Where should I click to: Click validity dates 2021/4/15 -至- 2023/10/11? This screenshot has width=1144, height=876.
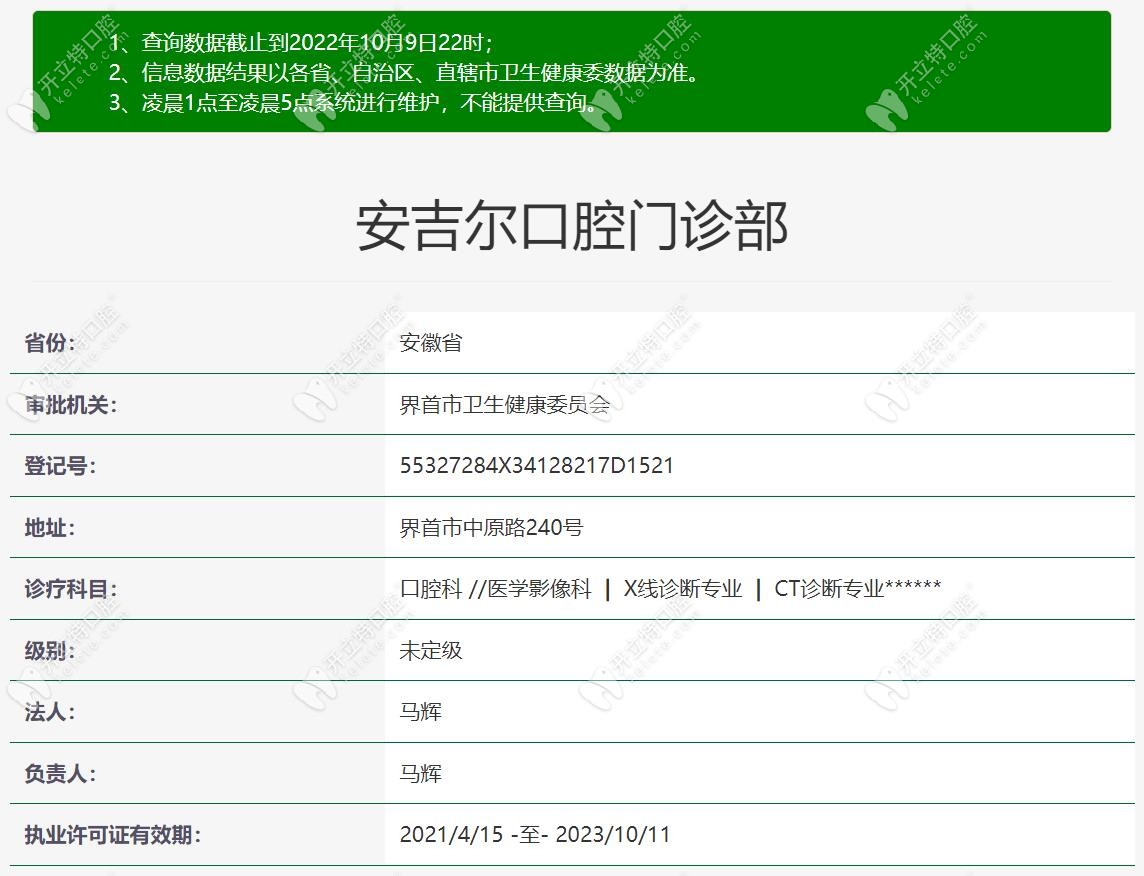(x=535, y=835)
